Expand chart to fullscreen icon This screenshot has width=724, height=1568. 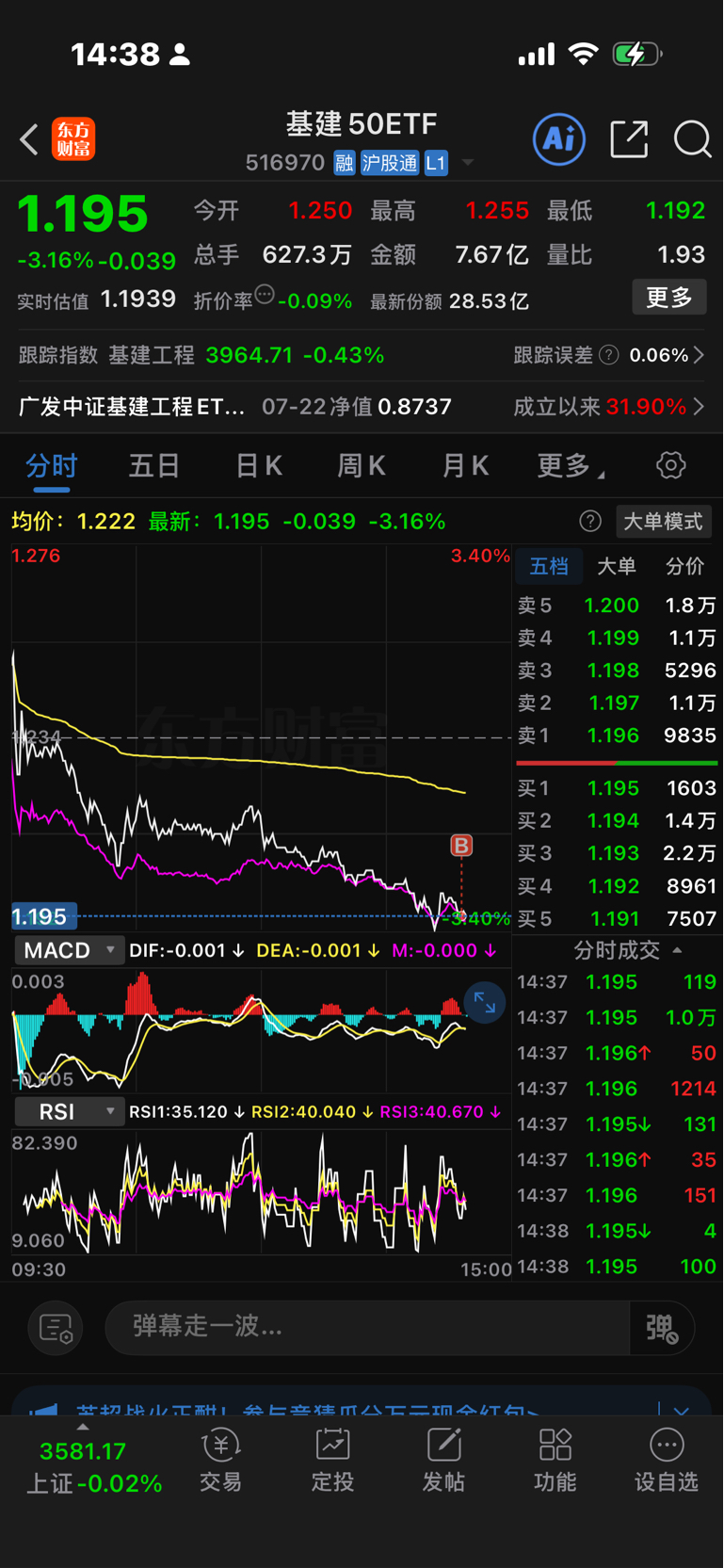485,1003
